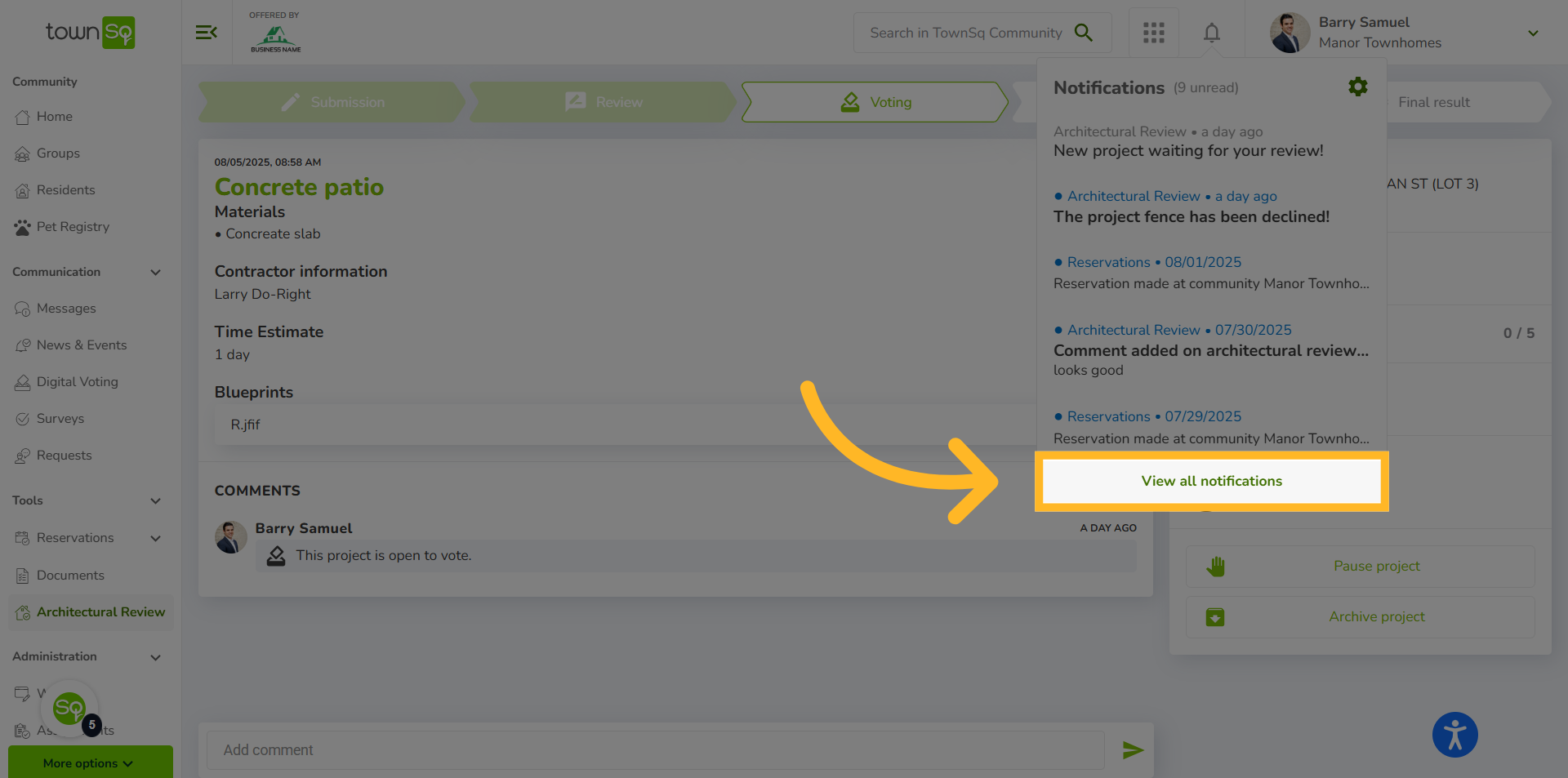The image size is (1568, 778).
Task: Expand the Reservations submenu chevron
Action: 155,539
